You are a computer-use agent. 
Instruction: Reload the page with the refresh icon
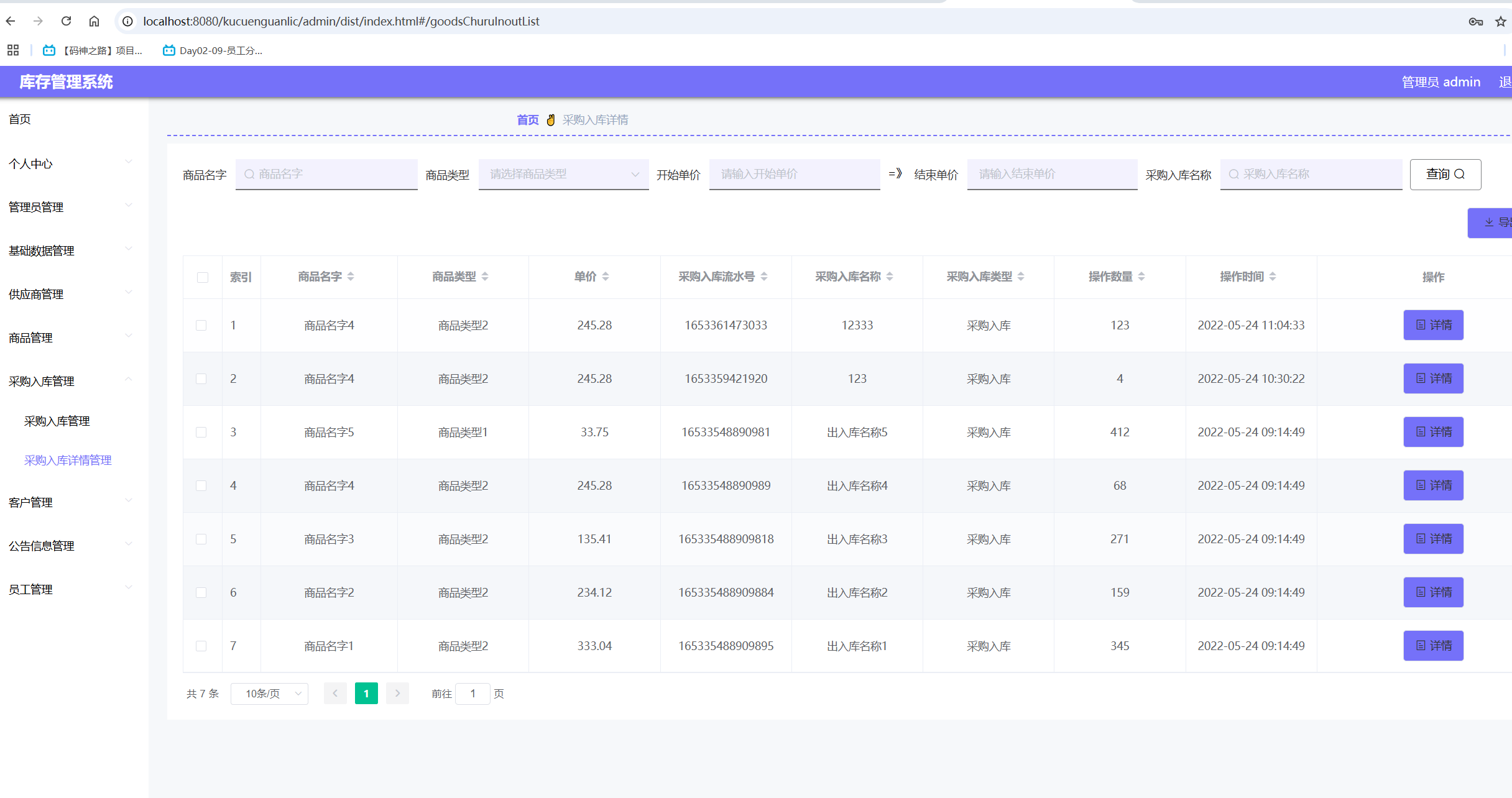tap(66, 21)
